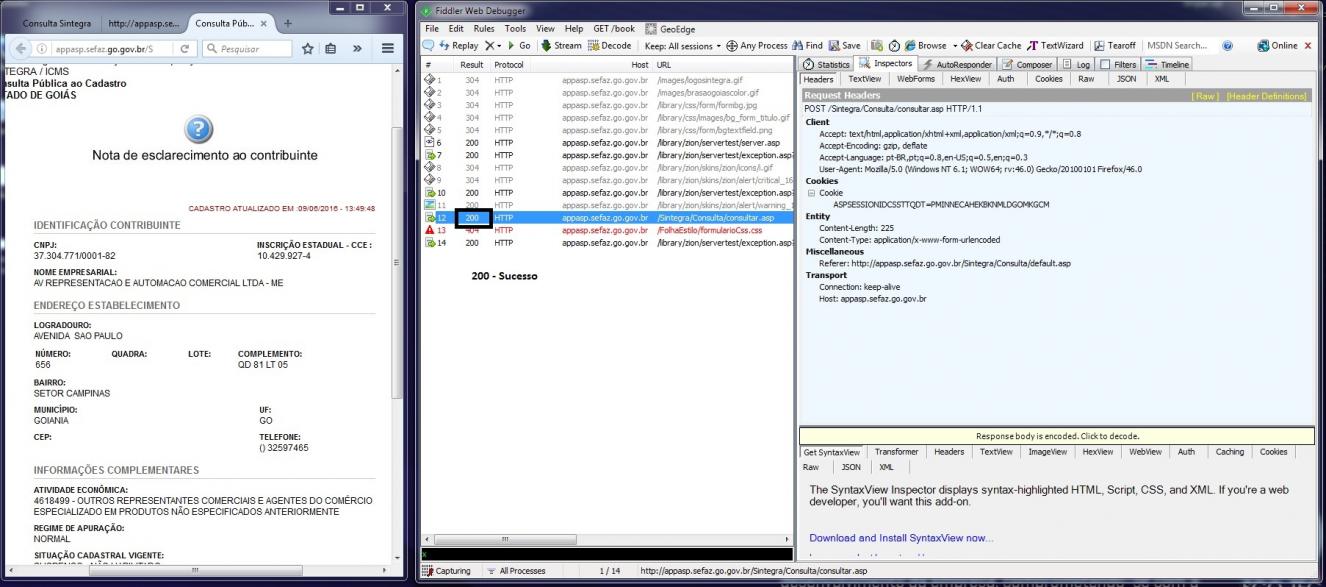Toggle Stream mode in Fiddler
This screenshot has height=587, width=1326.
click(x=561, y=45)
